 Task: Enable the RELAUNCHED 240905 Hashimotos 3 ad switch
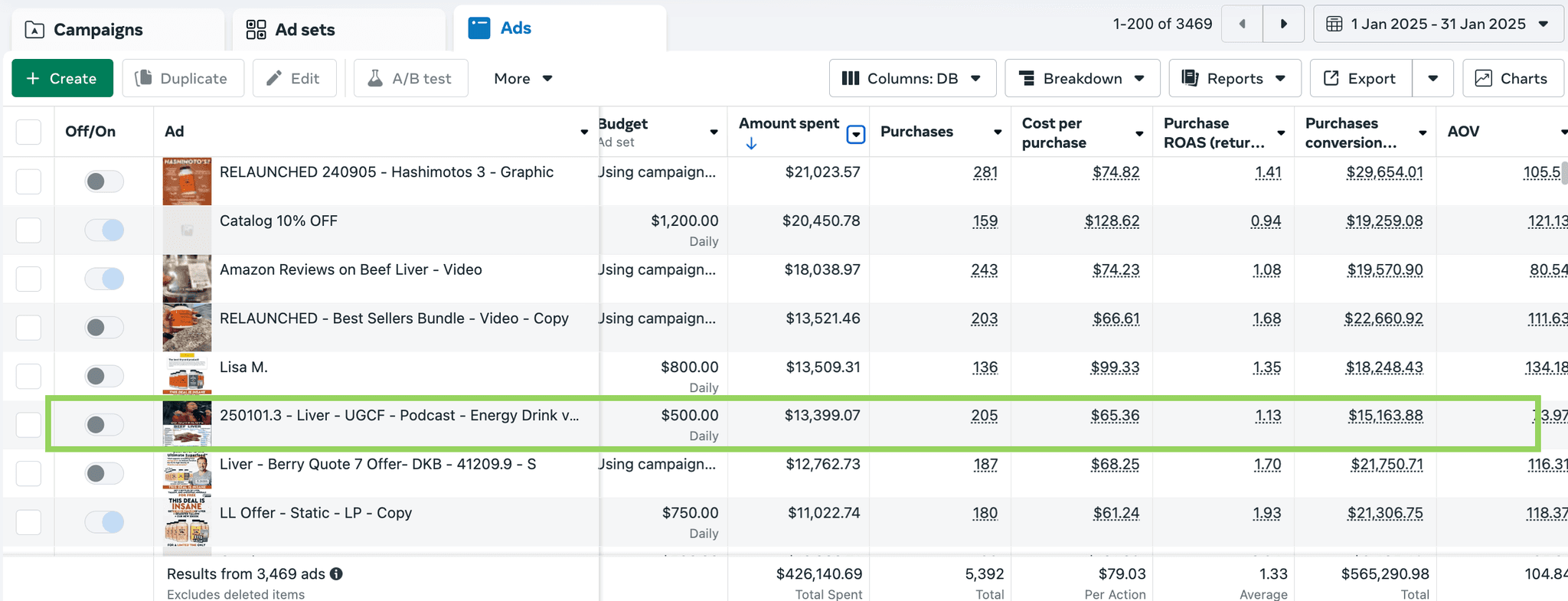104,181
